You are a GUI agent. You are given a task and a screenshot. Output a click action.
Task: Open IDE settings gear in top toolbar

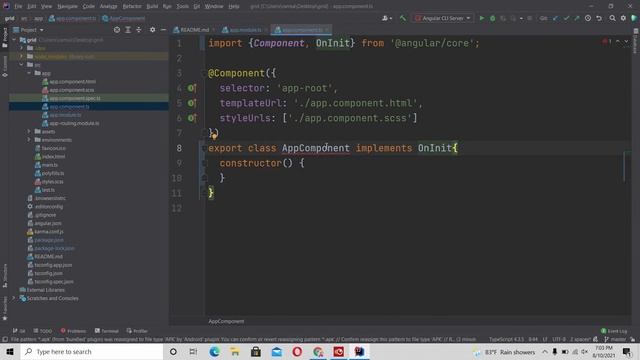pyautogui.click(x=623, y=18)
